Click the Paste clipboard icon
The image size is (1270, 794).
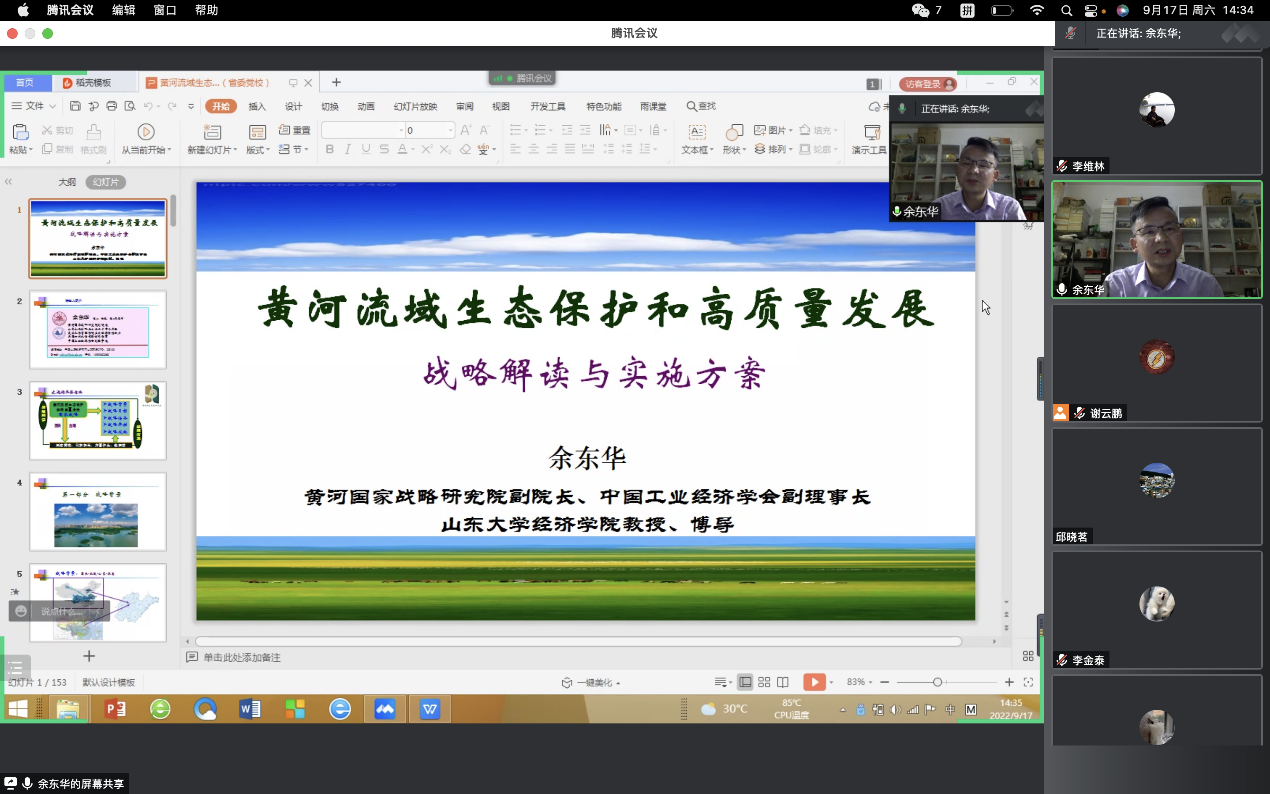pyautogui.click(x=19, y=132)
